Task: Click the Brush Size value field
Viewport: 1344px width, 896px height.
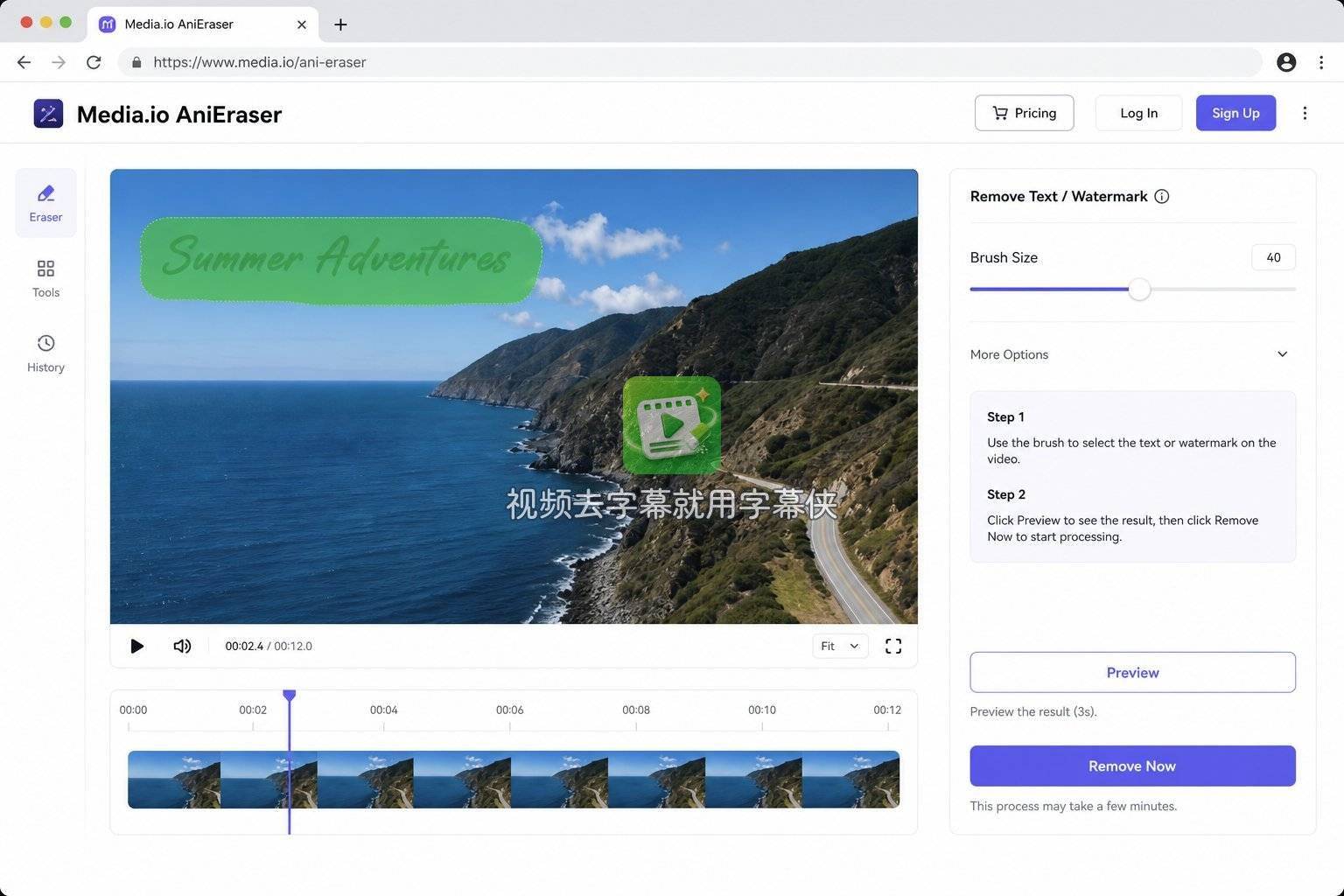Action: pyautogui.click(x=1273, y=257)
